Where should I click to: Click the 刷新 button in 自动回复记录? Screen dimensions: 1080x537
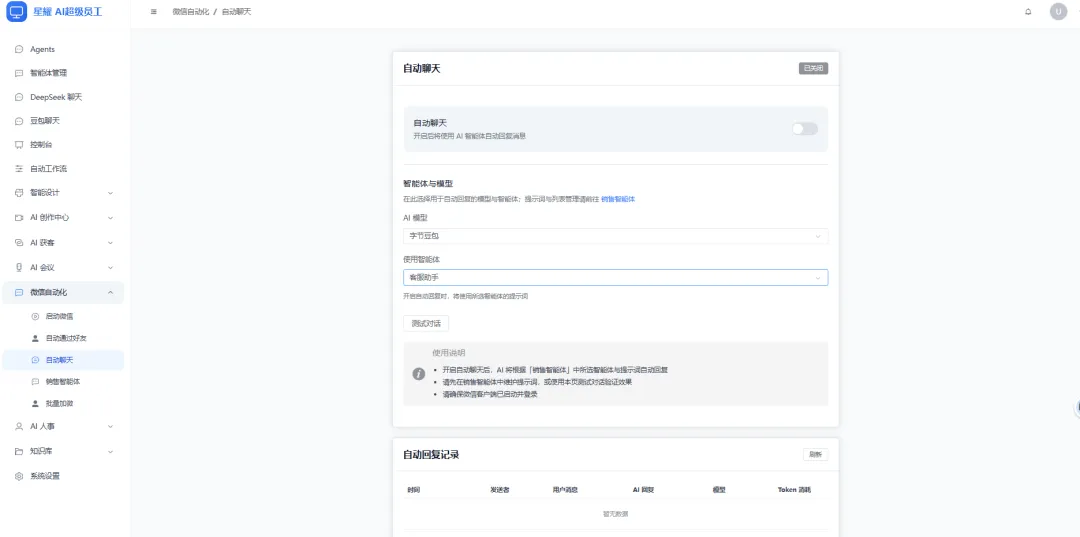coord(816,455)
